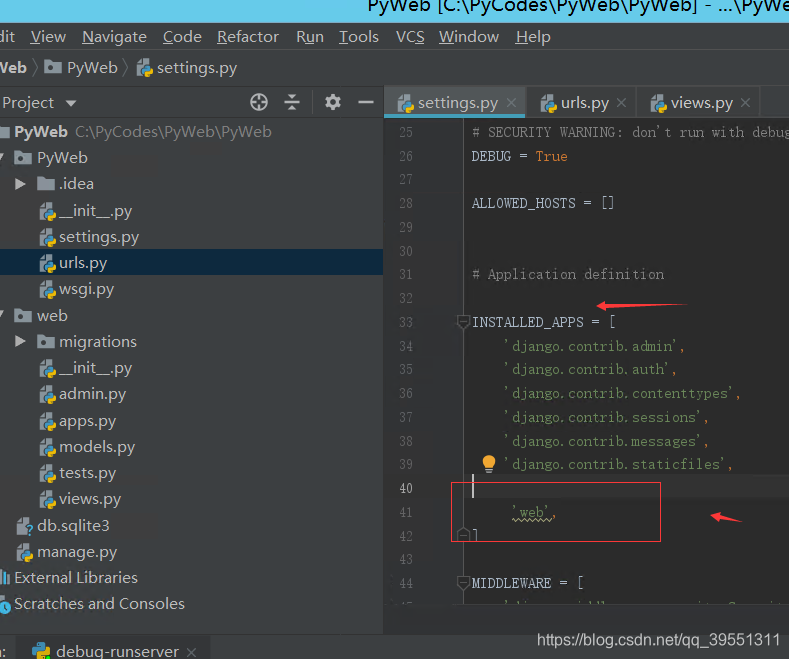Click the Python icon on debug-runserver tab

[41, 650]
